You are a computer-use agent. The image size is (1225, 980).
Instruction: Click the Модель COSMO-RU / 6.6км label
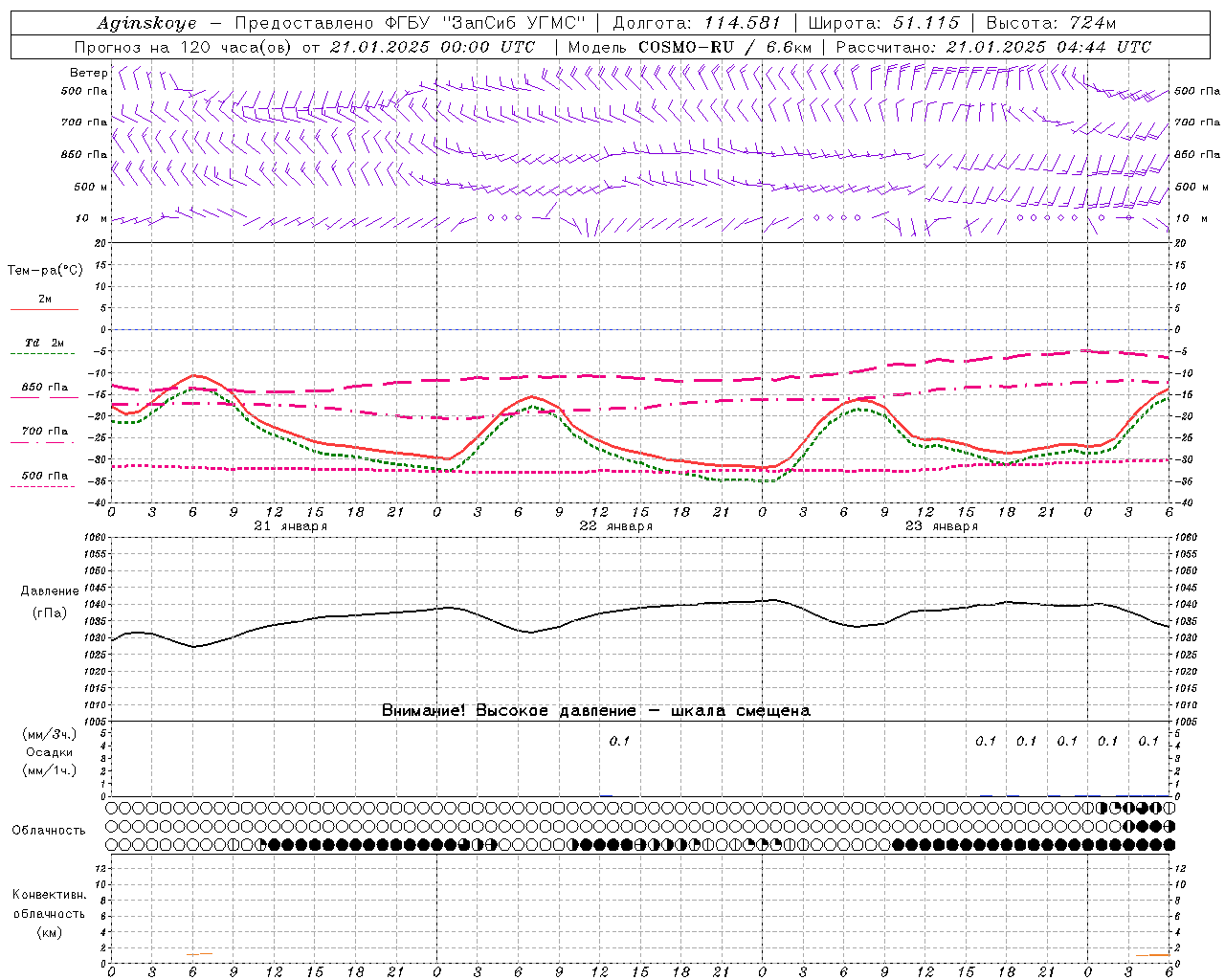point(689,47)
